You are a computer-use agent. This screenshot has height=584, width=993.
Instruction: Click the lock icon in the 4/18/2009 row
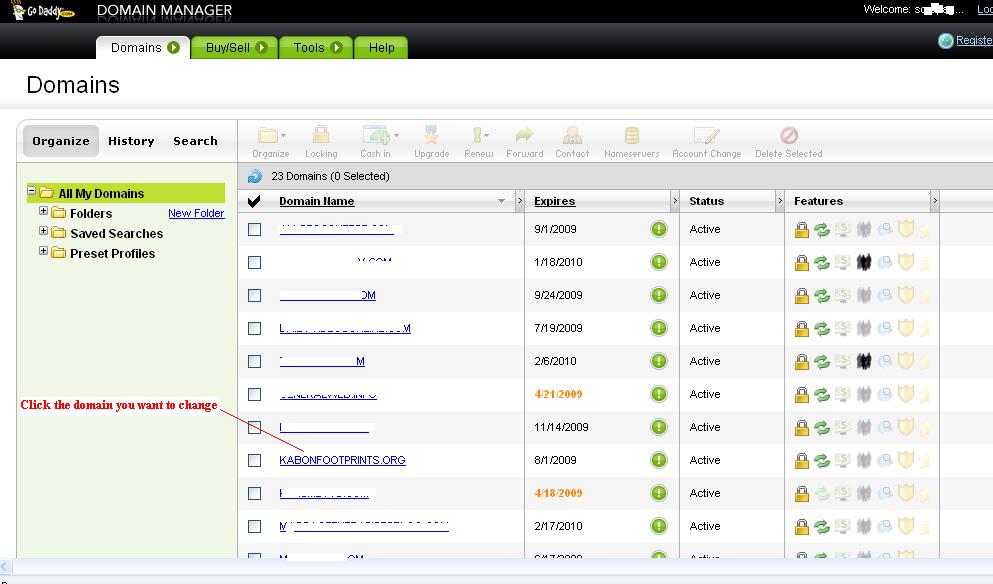tap(802, 493)
